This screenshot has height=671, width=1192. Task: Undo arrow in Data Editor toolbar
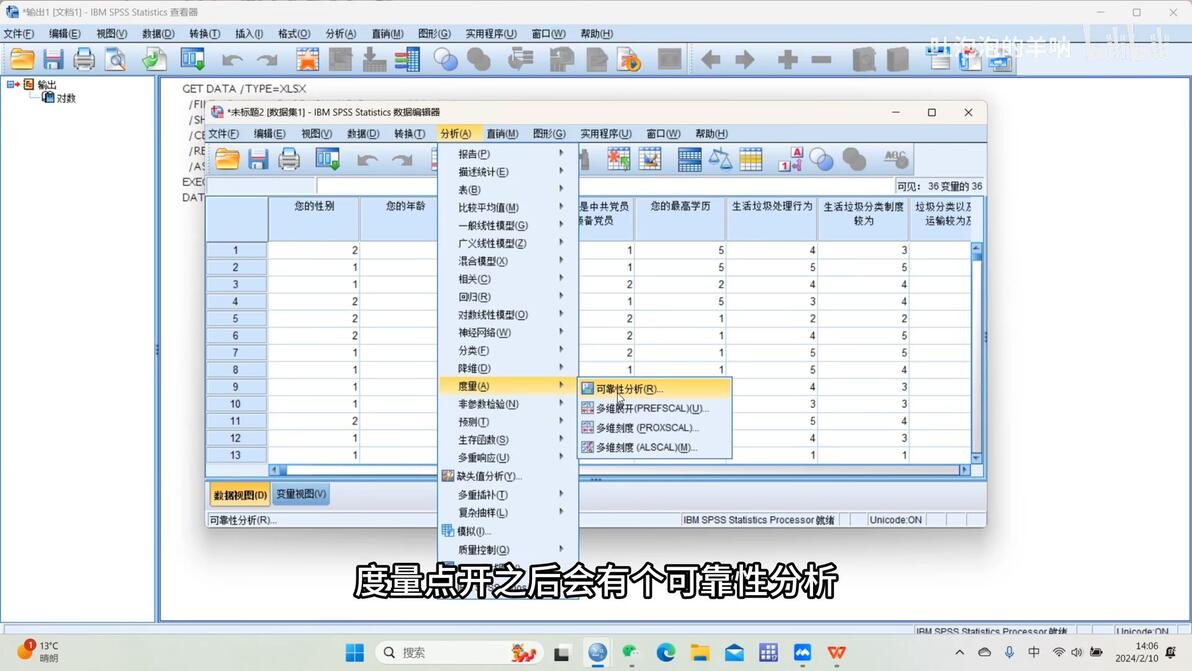tap(368, 160)
